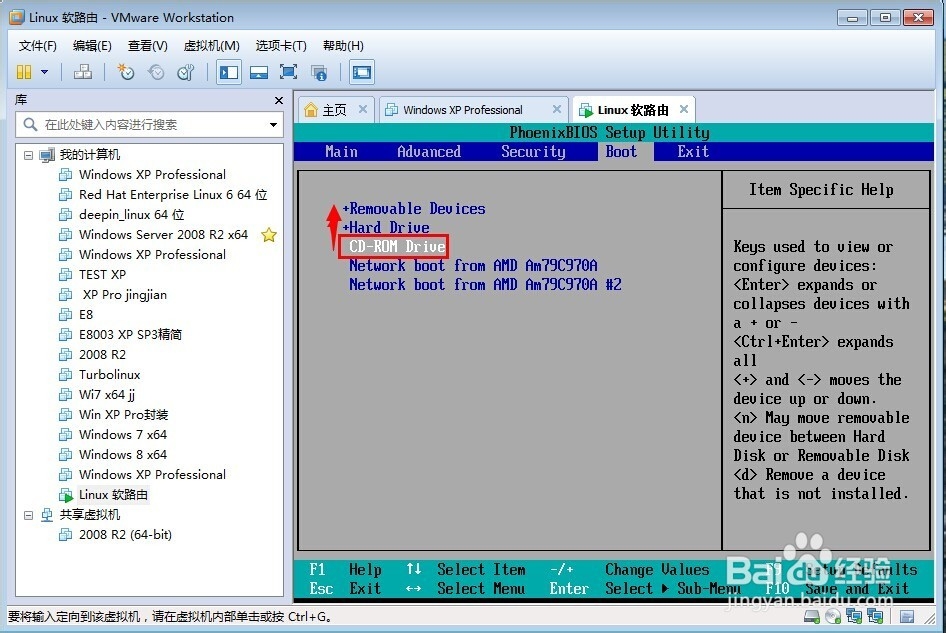This screenshot has width=946, height=633.
Task: Click the CD/DVD status bar icon
Action: pos(833,616)
